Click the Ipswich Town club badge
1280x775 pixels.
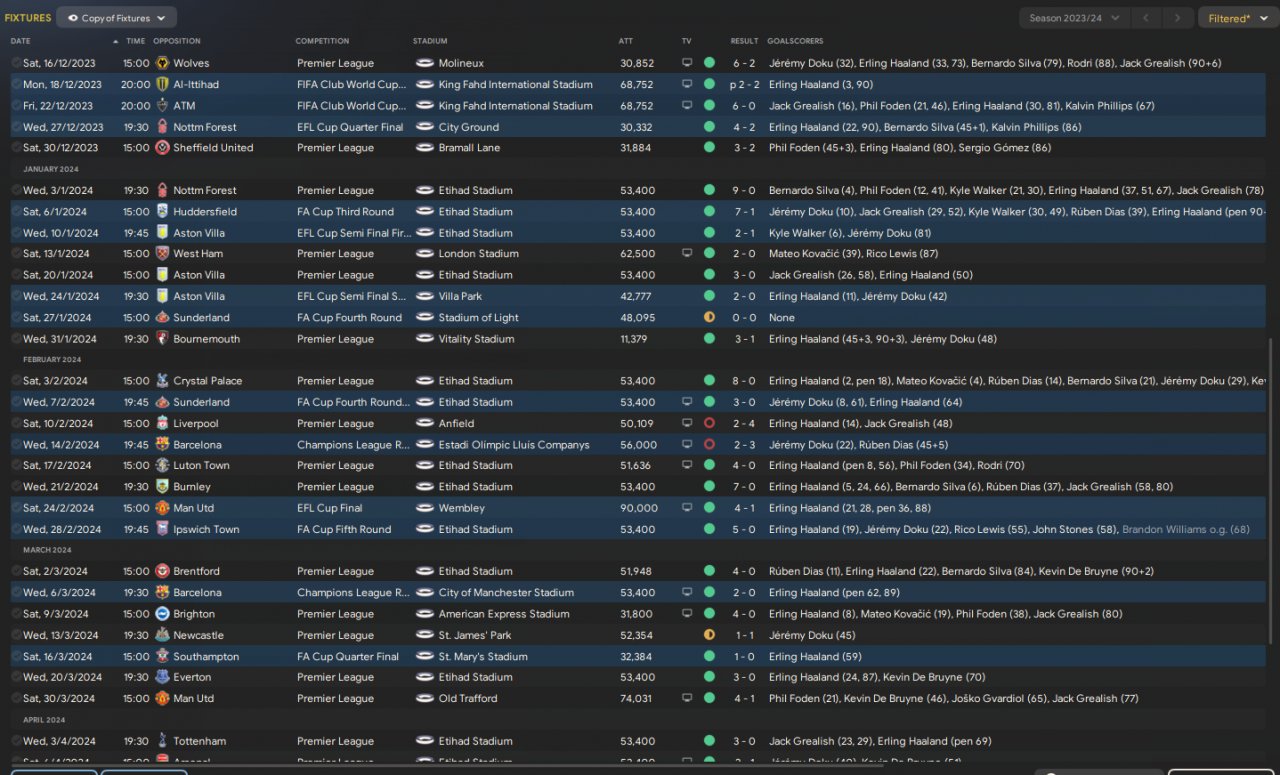pos(162,530)
